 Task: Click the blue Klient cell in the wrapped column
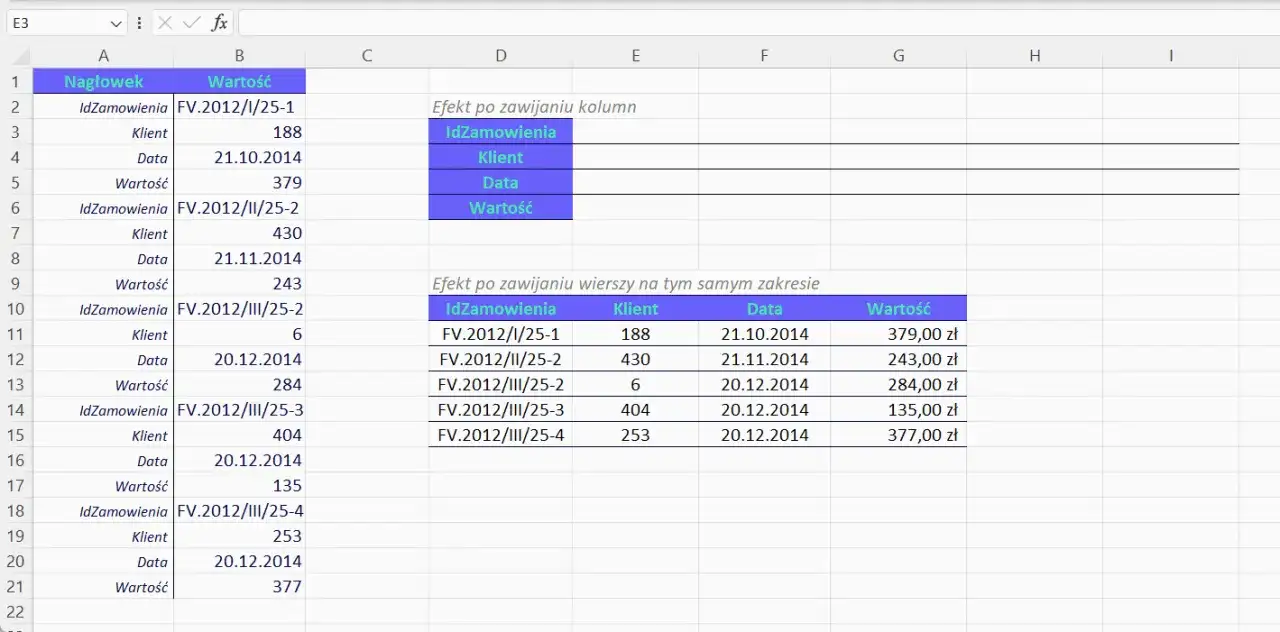click(500, 157)
